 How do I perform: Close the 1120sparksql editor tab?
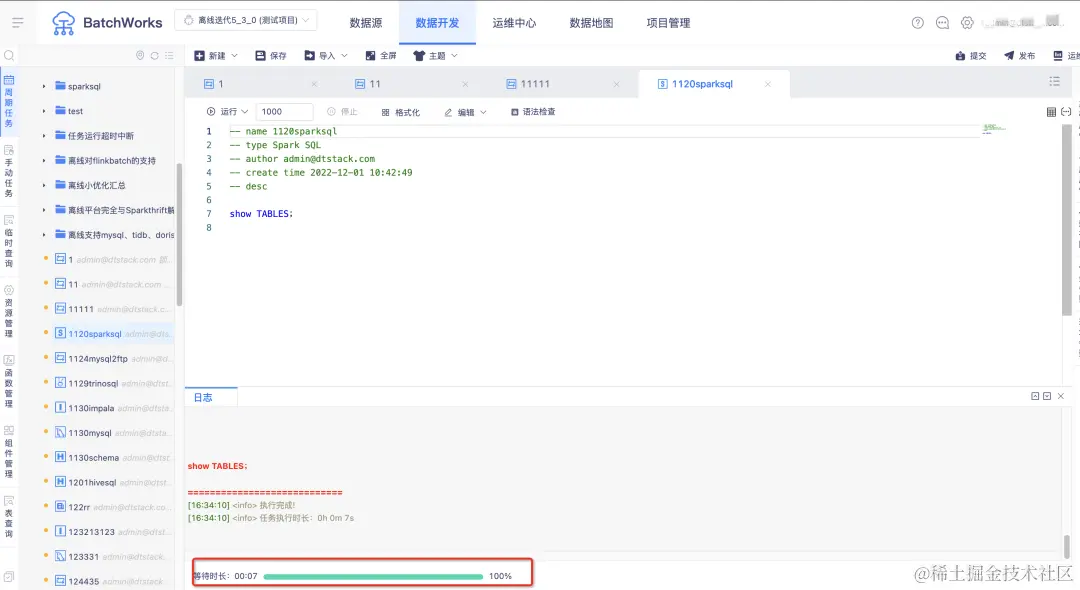767,84
